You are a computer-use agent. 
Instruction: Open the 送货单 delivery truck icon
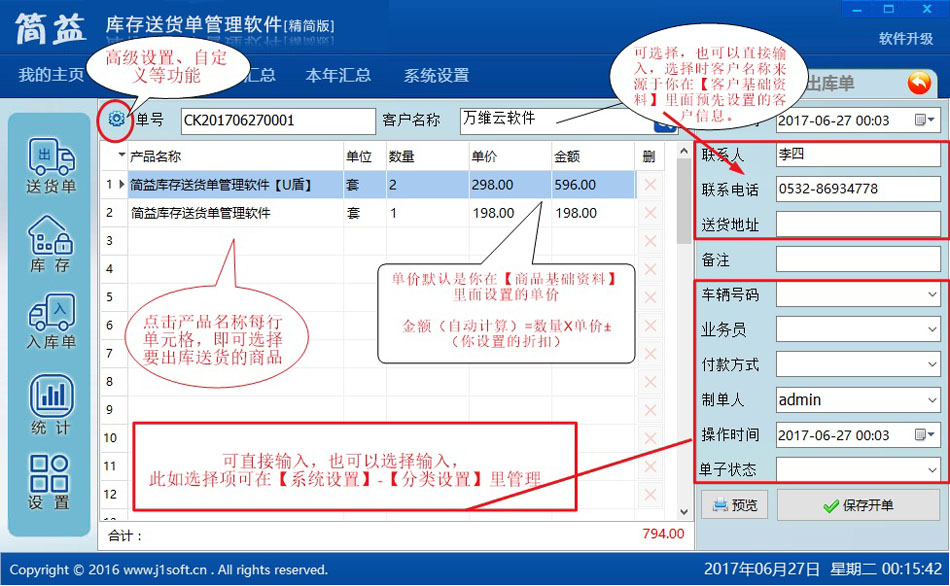click(51, 165)
